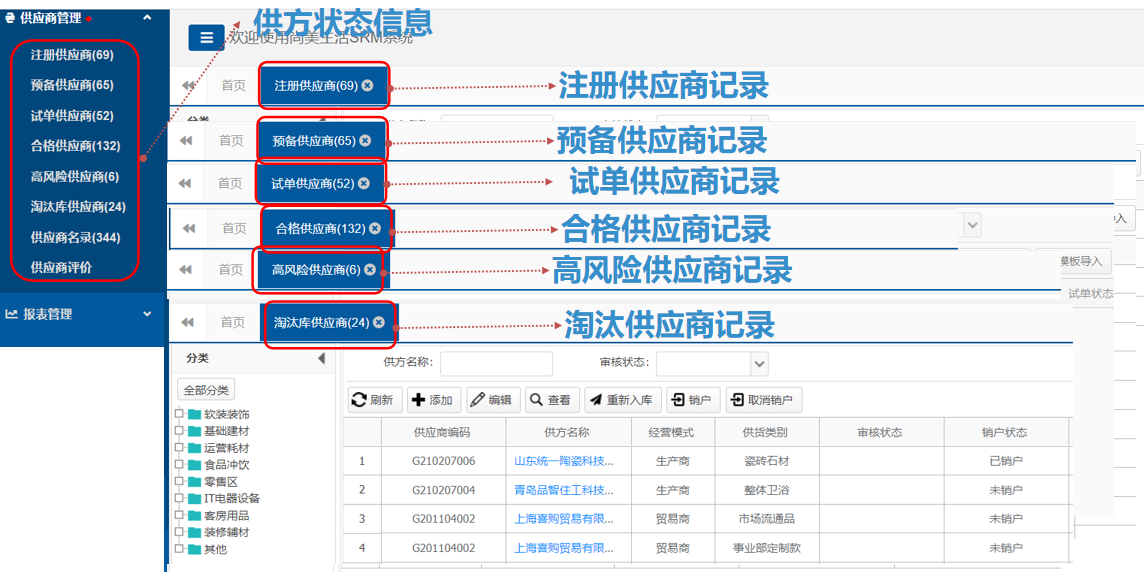Click the 取消销户 button
The width and height of the screenshot is (1147, 572).
click(x=763, y=400)
